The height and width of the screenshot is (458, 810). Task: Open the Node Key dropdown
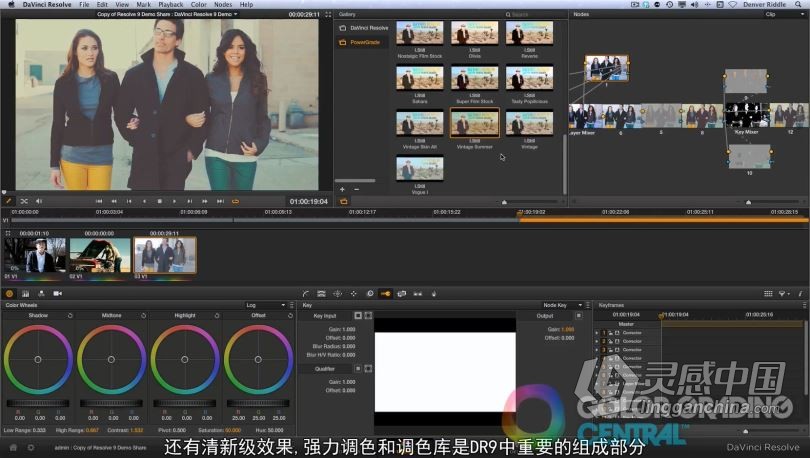click(562, 305)
